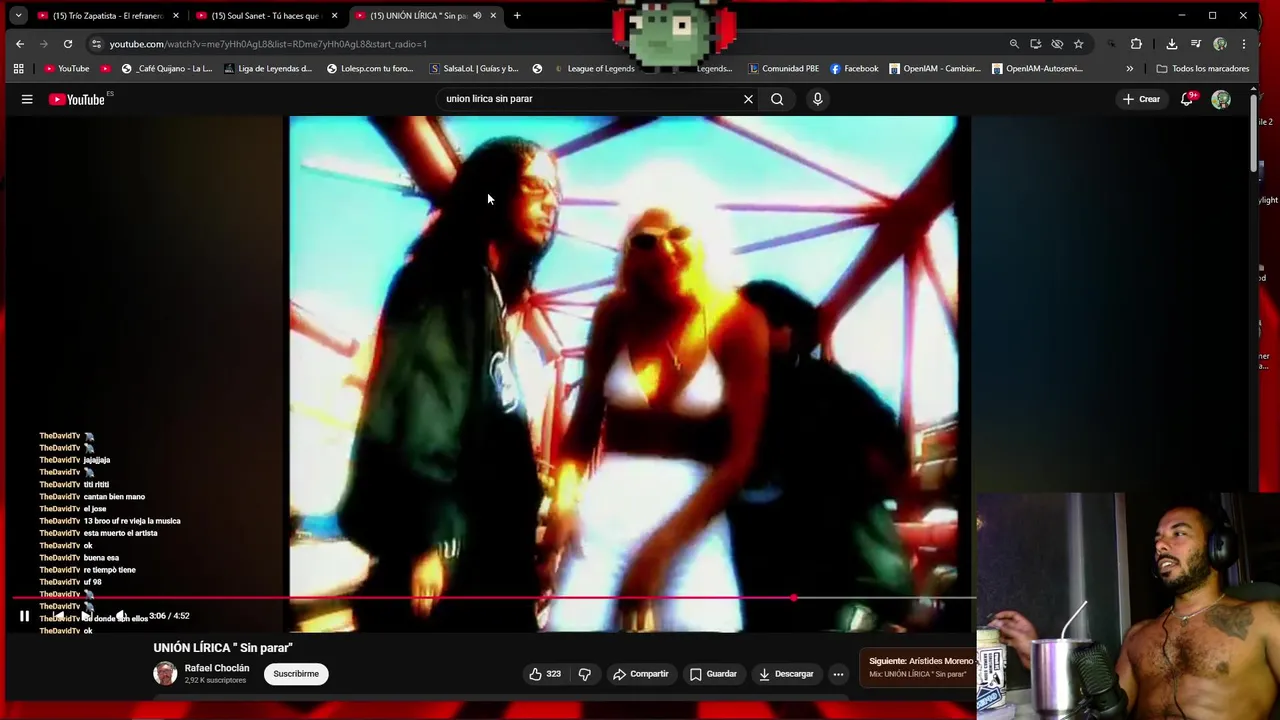Open the Rafael Choclán channel avatar
The width and height of the screenshot is (1280, 720).
point(165,674)
